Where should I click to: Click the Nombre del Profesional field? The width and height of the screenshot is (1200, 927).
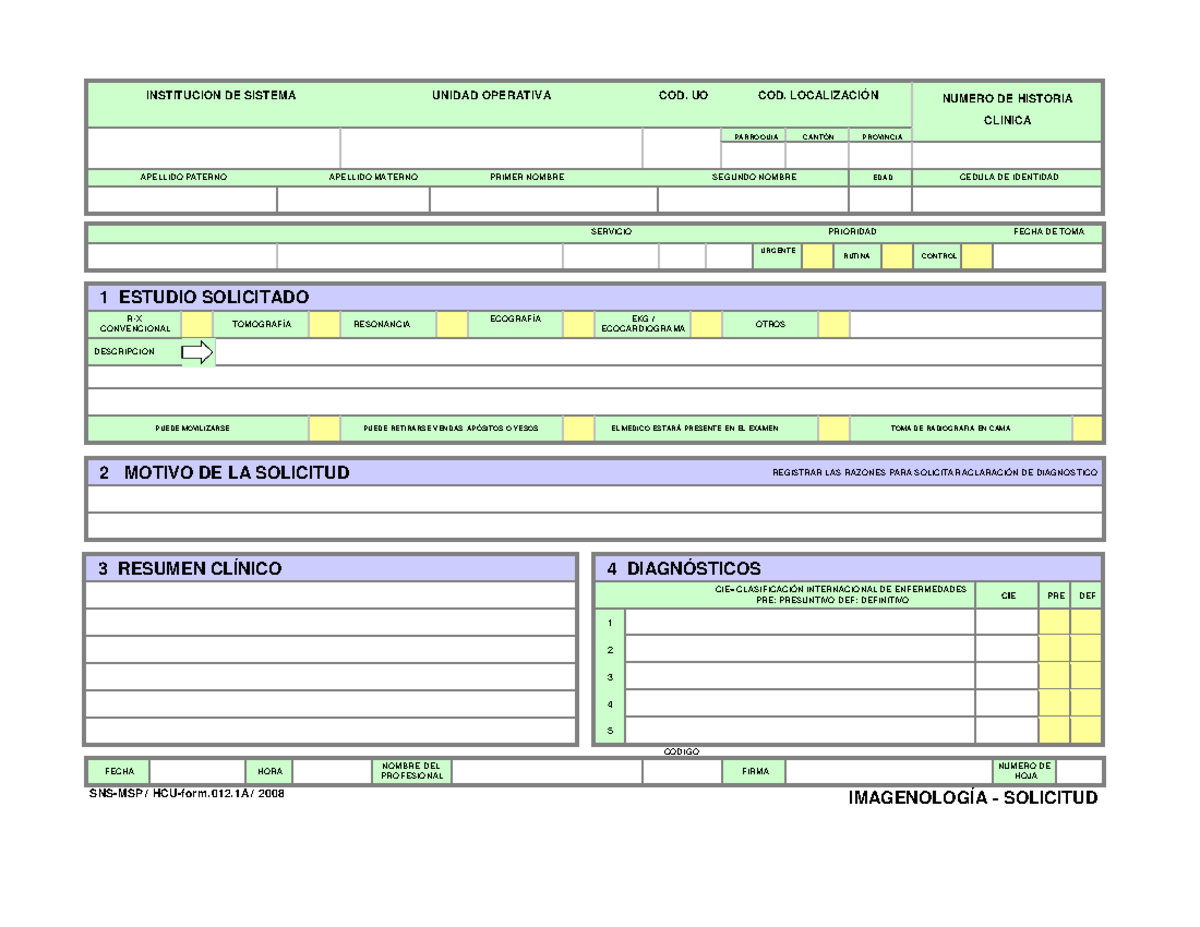pyautogui.click(x=547, y=771)
